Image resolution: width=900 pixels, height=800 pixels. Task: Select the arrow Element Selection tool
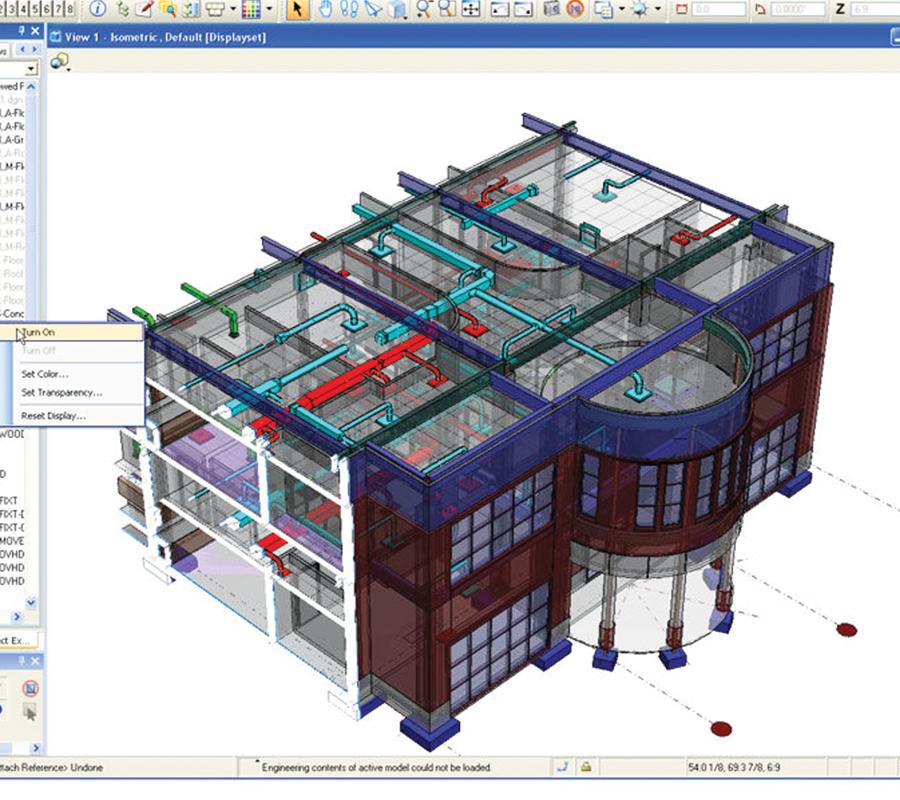click(x=297, y=9)
